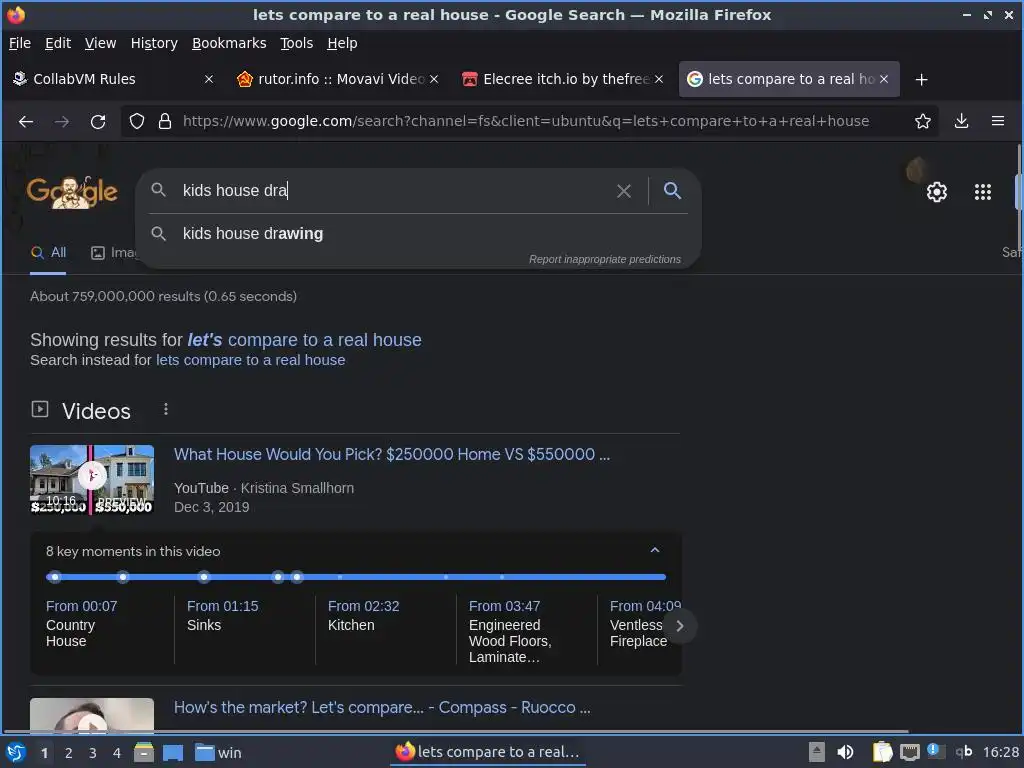Image resolution: width=1024 pixels, height=768 pixels.
Task: Switch to virtual desktop 3
Action: [x=93, y=753]
